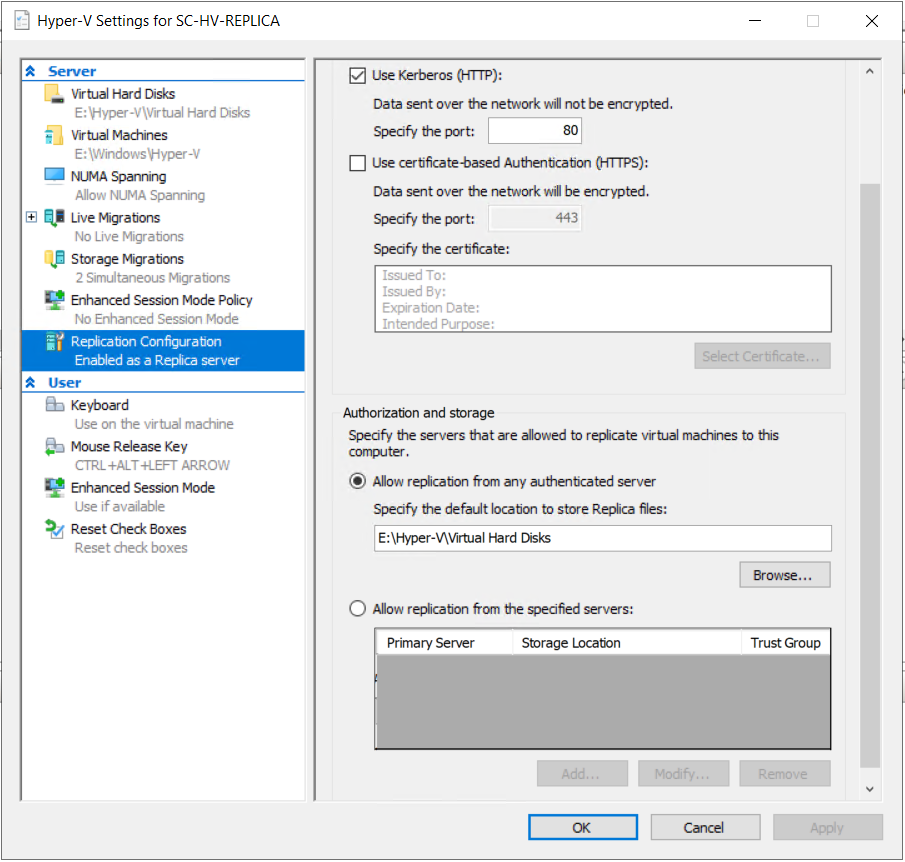
Task: Click the user Enhanced Session Mode icon
Action: tap(54, 488)
